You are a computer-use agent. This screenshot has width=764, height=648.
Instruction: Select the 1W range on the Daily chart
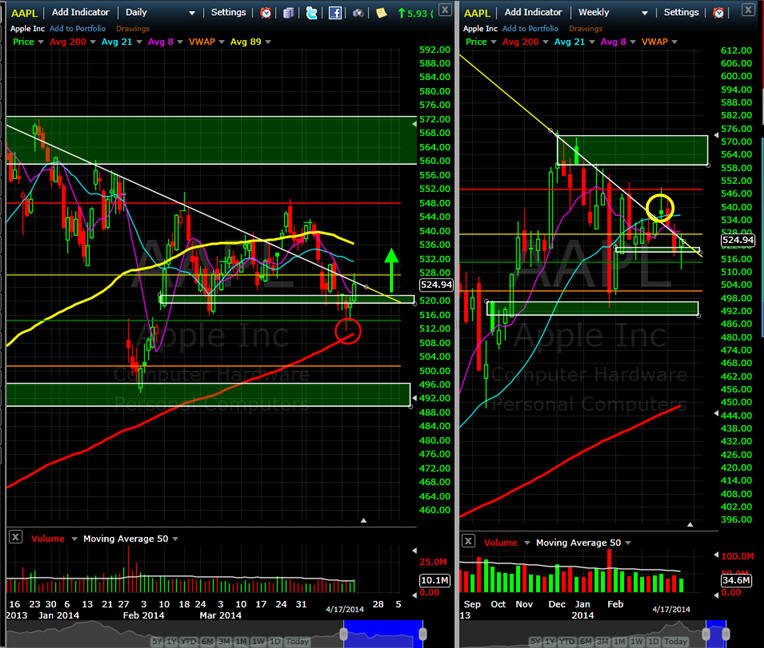tap(258, 641)
